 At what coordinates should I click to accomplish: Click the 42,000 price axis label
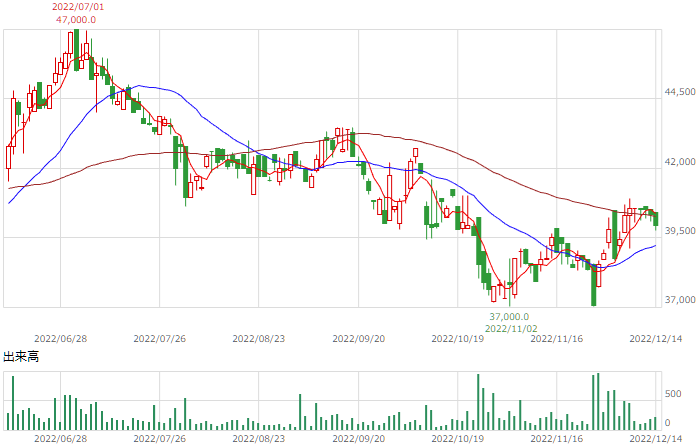click(x=680, y=162)
